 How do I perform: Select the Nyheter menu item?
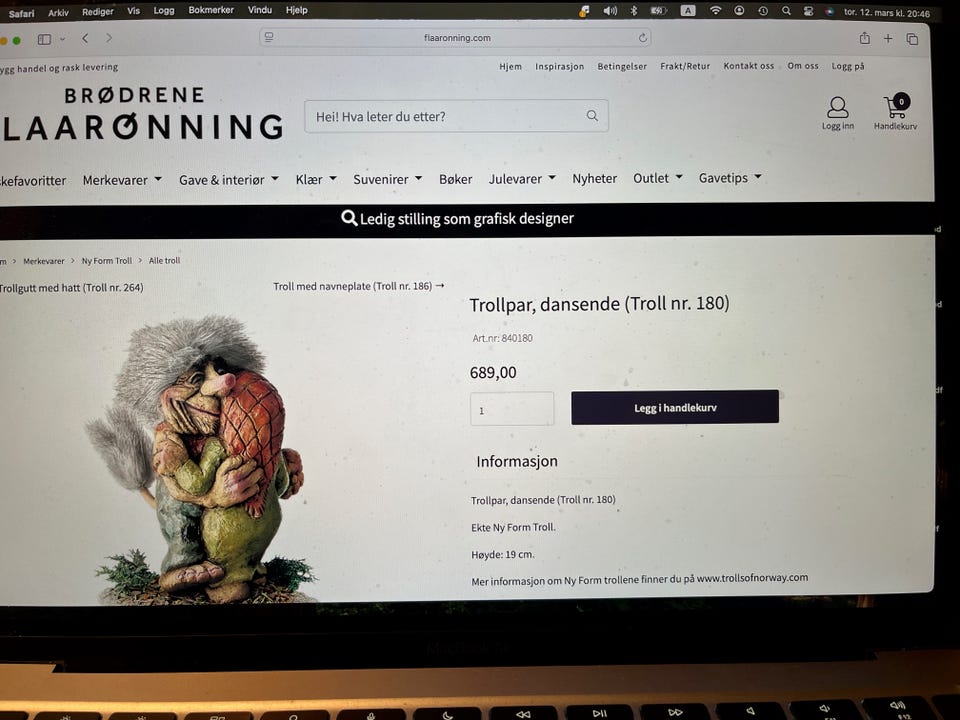[594, 179]
